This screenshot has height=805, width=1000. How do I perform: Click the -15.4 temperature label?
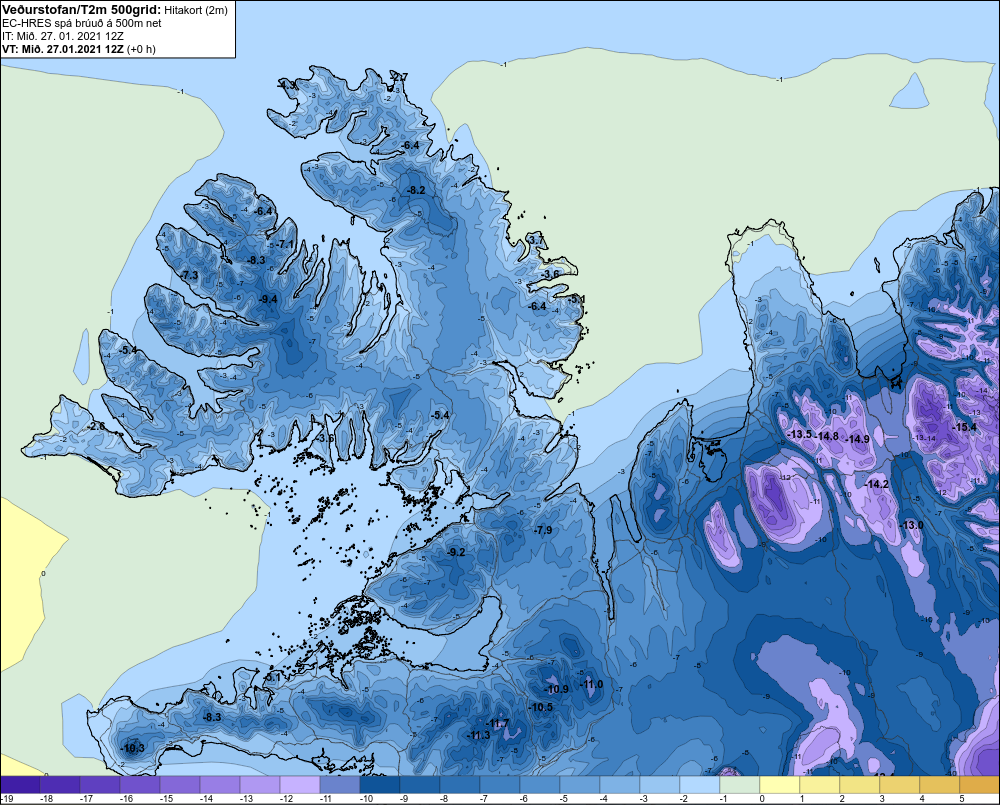click(x=964, y=427)
